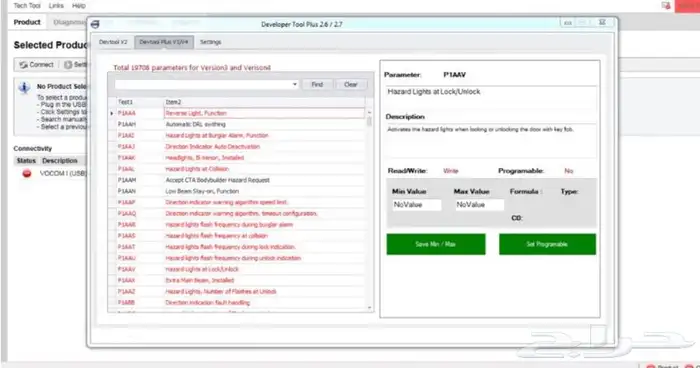Click the red Write value label
Image resolution: width=700 pixels, height=368 pixels.
point(450,171)
